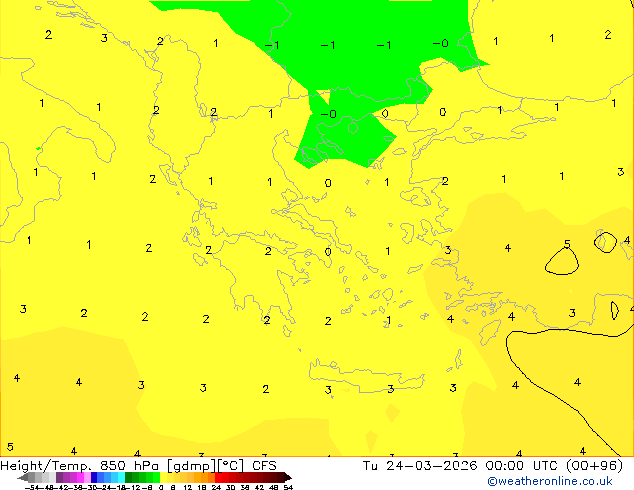Click the '(00+96)' forecast hour label

(594, 466)
